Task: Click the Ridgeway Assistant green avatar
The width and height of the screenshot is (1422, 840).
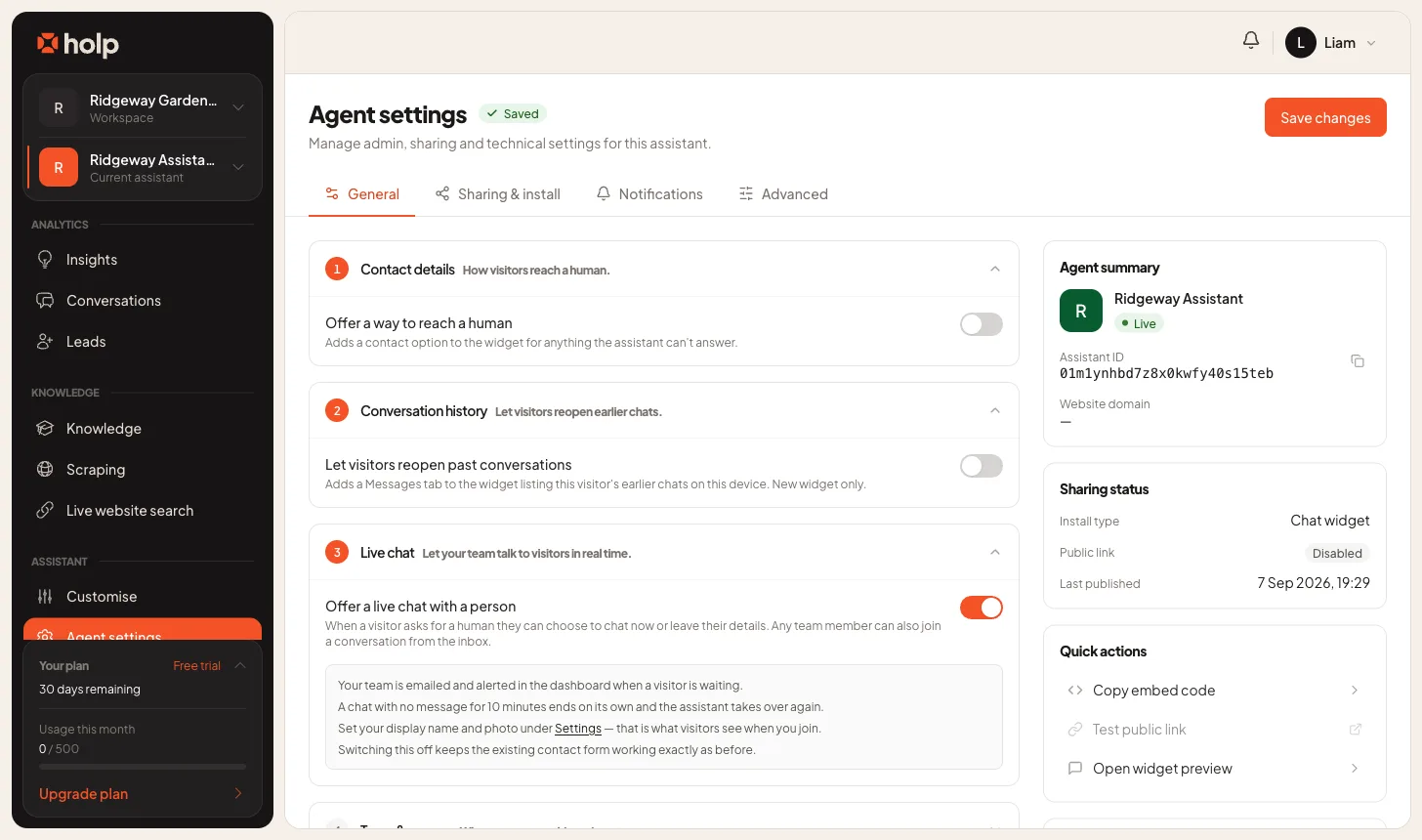Action: coord(1081,311)
